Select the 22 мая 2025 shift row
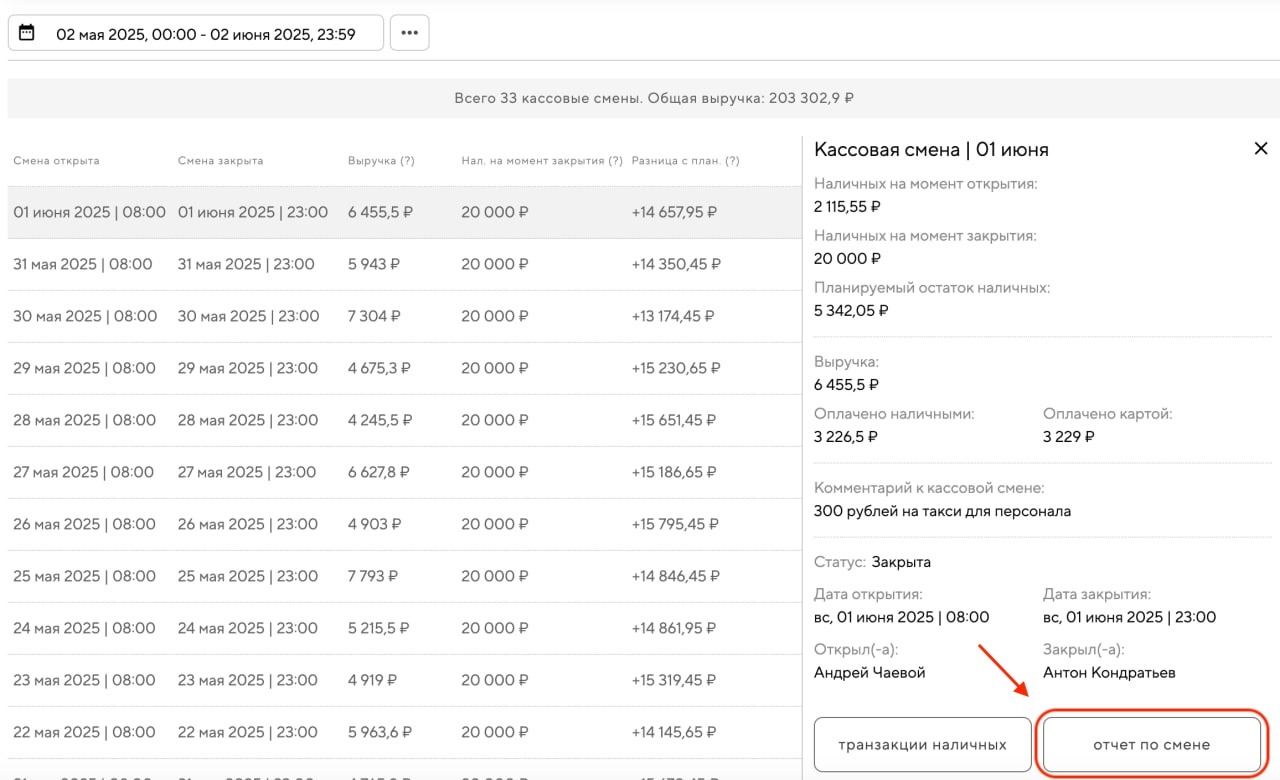Image resolution: width=1280 pixels, height=780 pixels. 400,732
